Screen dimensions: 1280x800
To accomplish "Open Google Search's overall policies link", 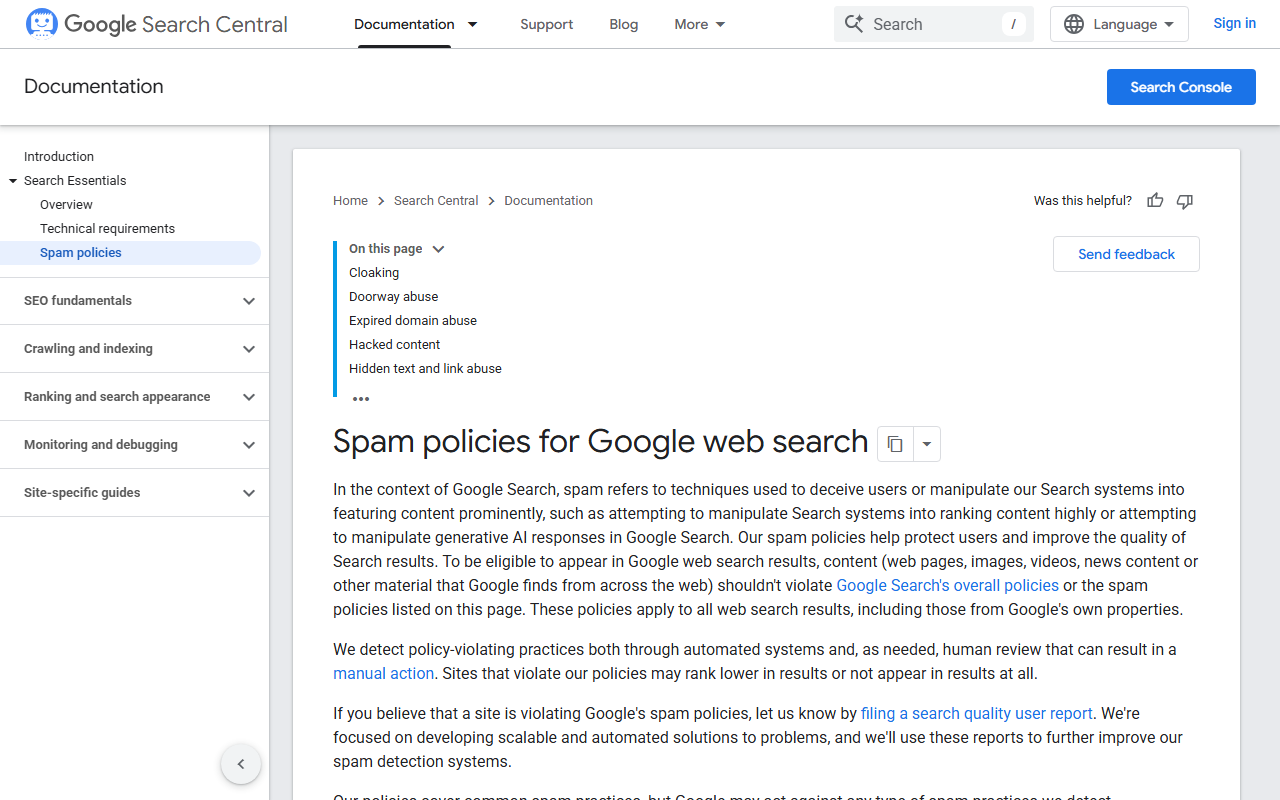I will point(947,586).
